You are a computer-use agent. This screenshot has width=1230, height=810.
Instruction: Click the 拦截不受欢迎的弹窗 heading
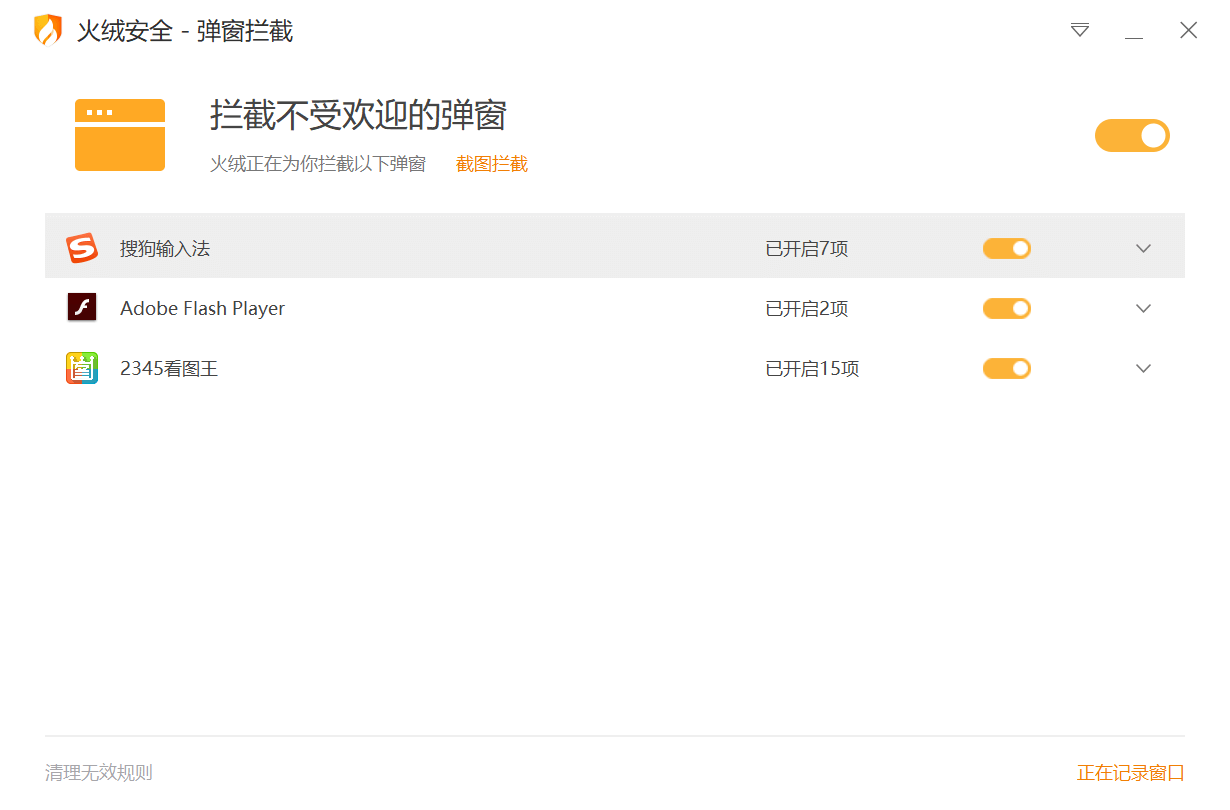(x=358, y=116)
